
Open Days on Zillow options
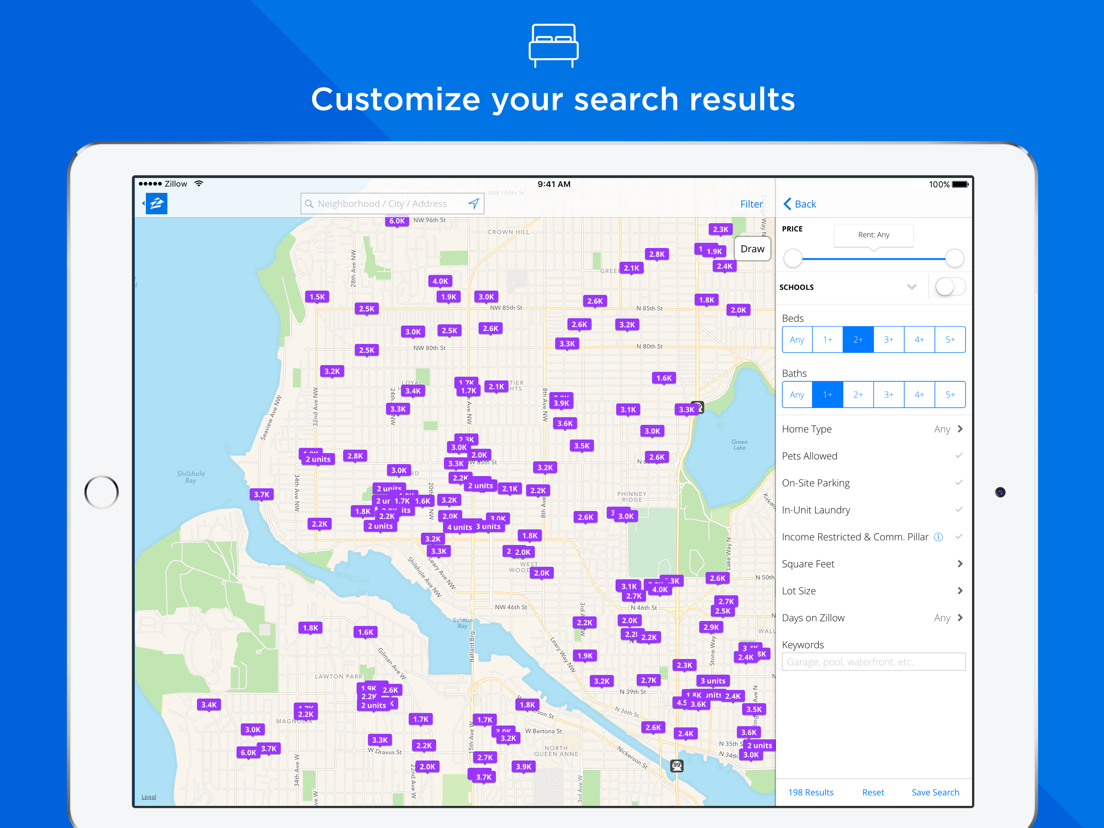873,617
